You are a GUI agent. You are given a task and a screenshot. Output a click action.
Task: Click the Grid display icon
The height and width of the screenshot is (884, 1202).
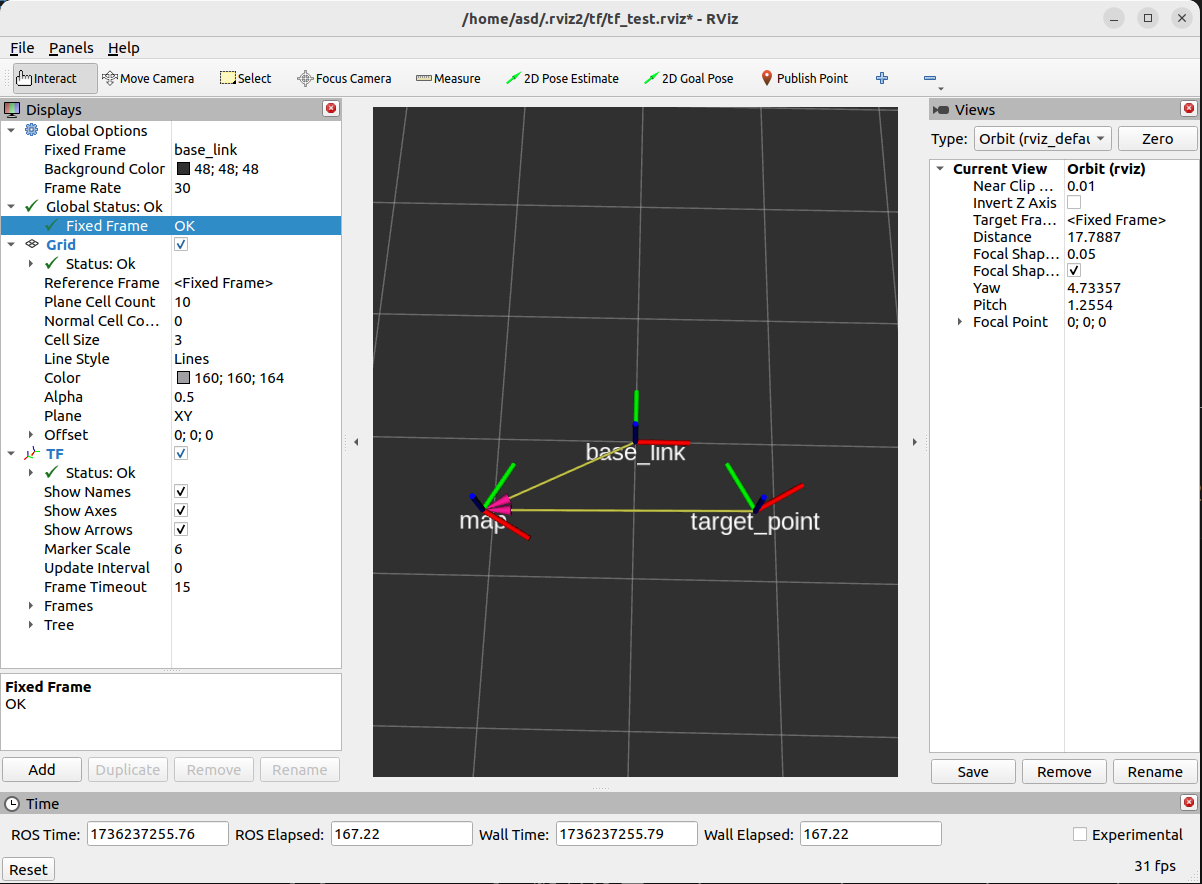(31, 244)
